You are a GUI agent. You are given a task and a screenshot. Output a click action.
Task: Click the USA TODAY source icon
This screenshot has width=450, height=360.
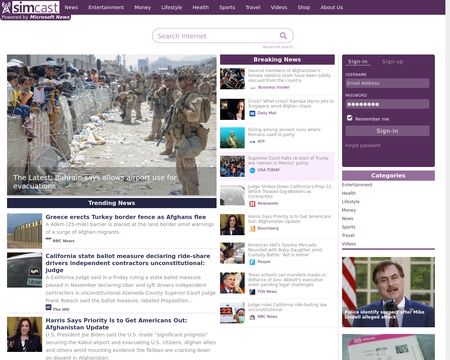(252, 170)
